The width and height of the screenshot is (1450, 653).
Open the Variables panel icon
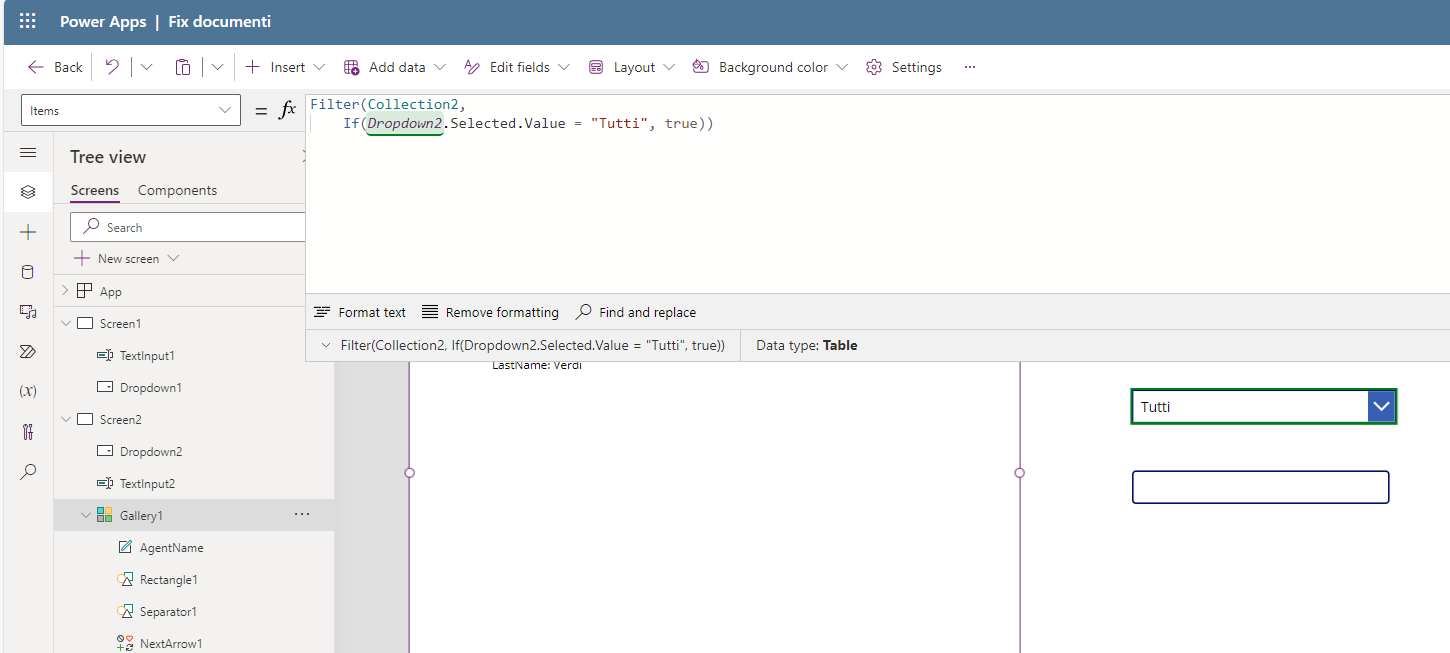pyautogui.click(x=28, y=391)
